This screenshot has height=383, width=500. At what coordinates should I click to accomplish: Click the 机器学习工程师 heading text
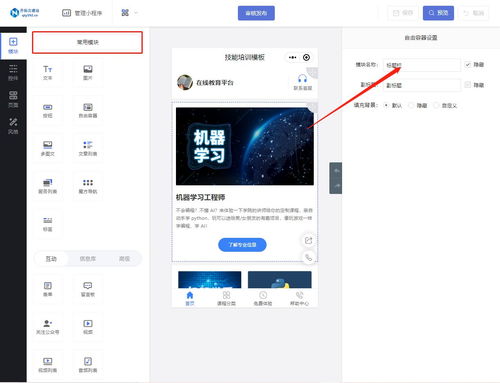click(x=200, y=197)
